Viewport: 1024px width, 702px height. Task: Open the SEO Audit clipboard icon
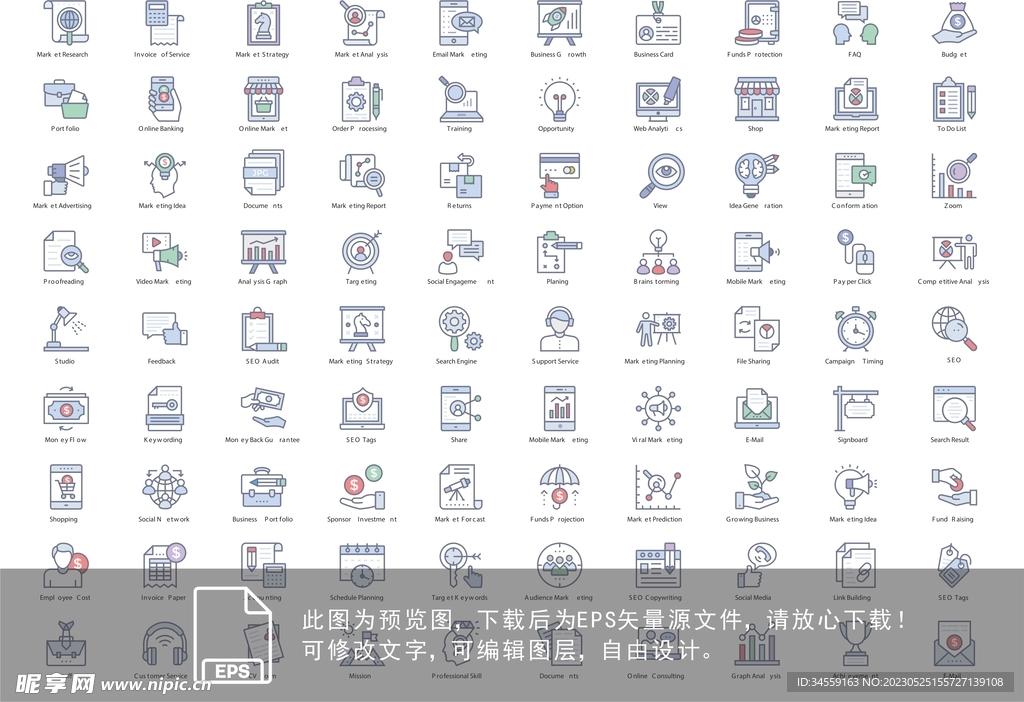pos(262,330)
